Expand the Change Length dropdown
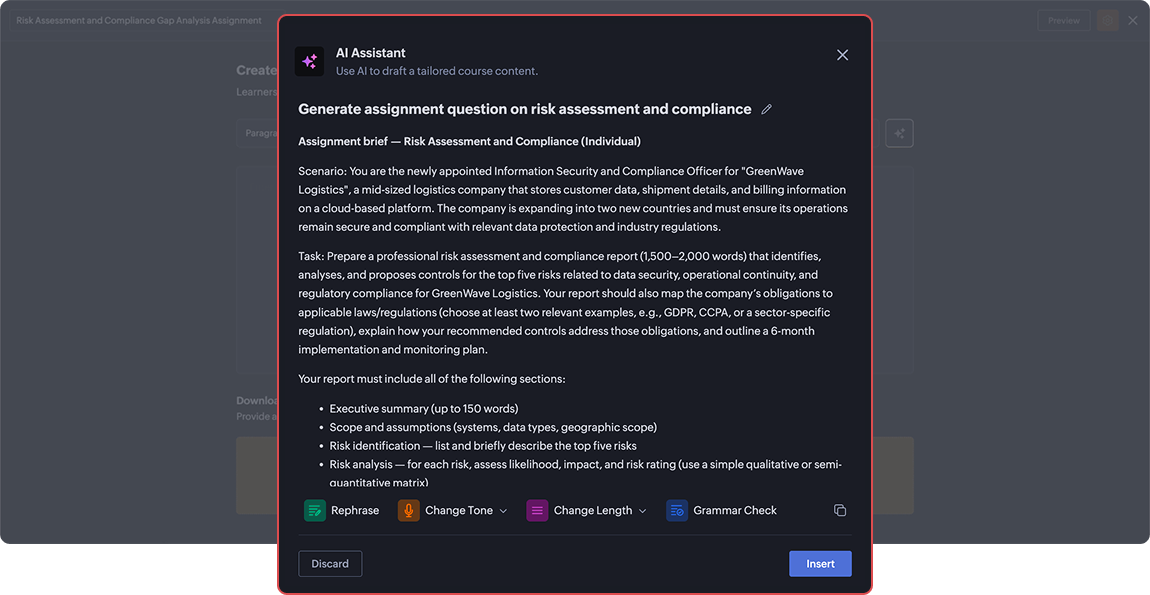The image size is (1150, 595). tap(640, 510)
